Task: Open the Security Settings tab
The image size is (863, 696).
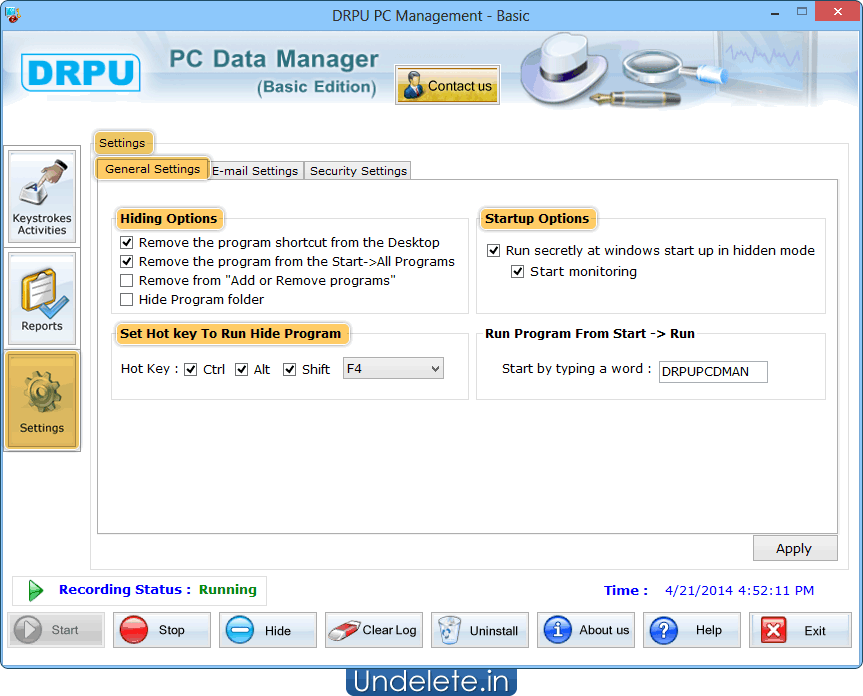Action: (358, 171)
